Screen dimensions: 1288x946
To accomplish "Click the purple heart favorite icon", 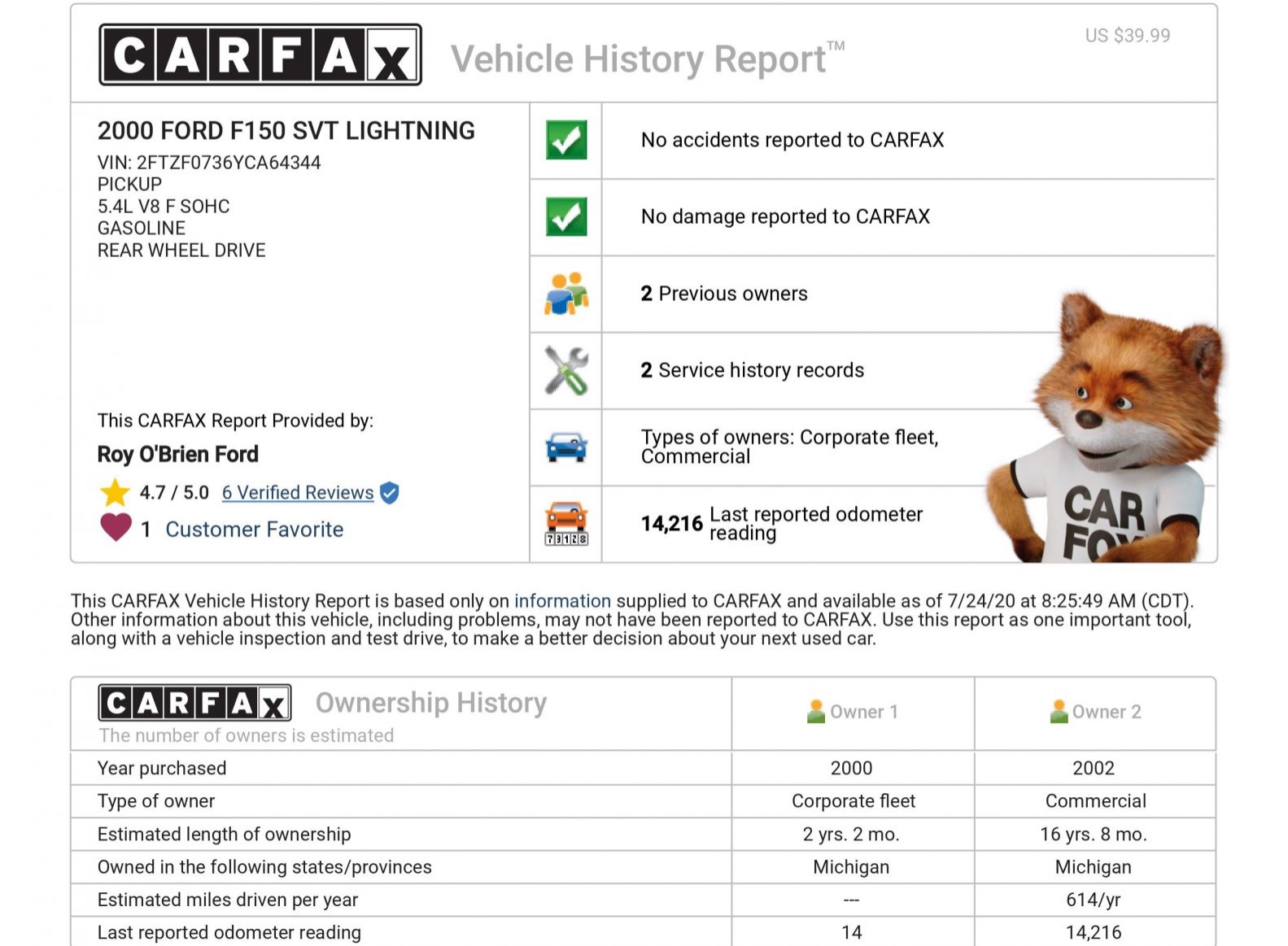I will pyautogui.click(x=116, y=528).
